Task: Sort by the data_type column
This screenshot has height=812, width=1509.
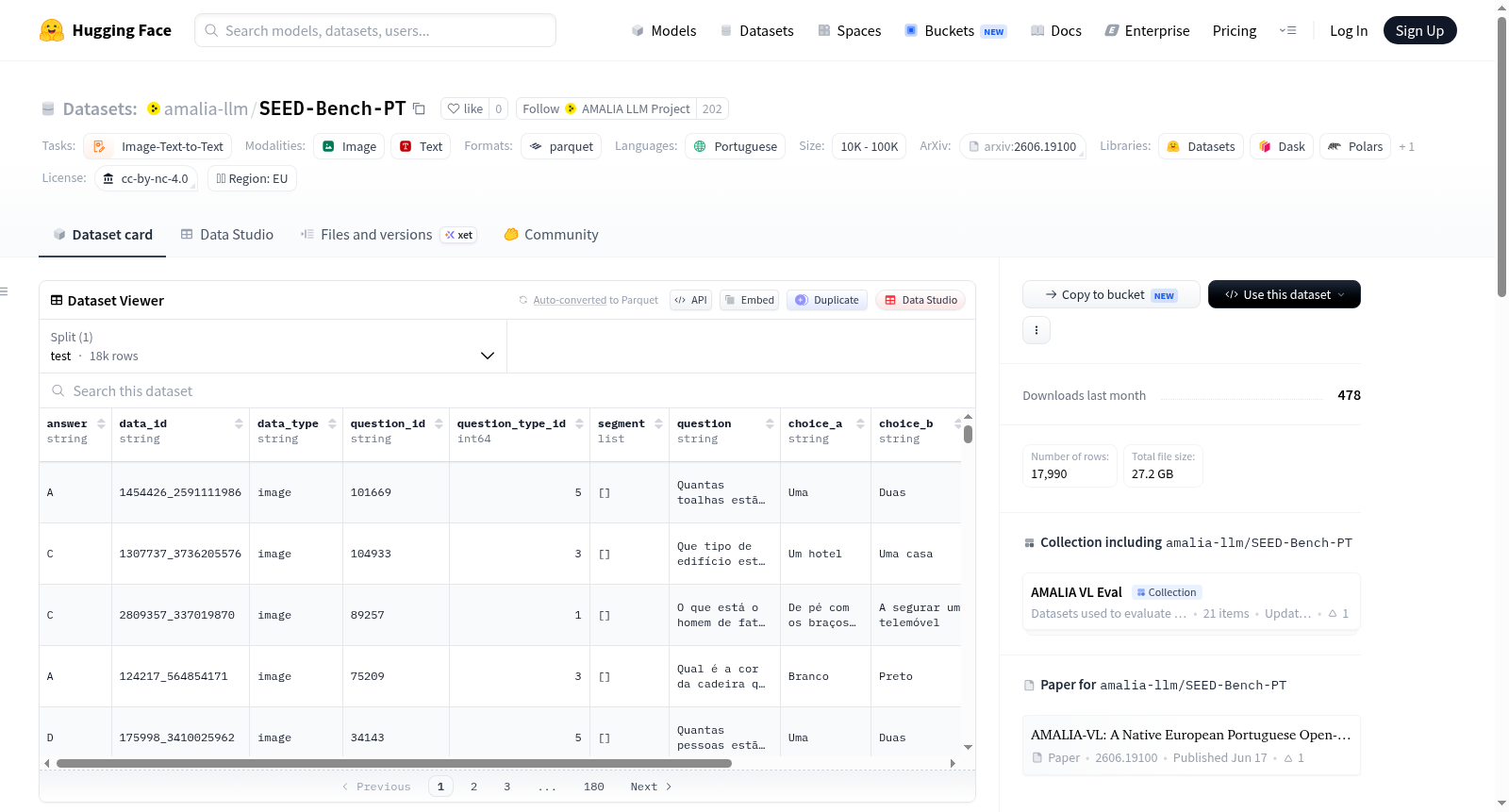Action: click(332, 423)
